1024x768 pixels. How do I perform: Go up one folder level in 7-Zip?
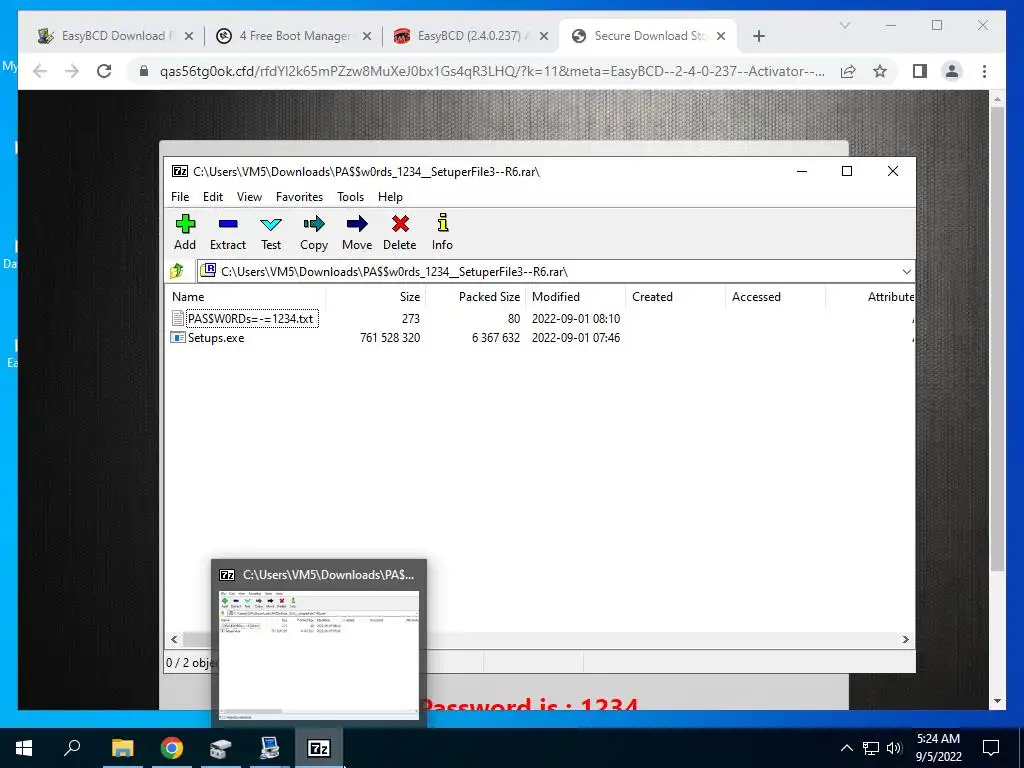coord(176,271)
